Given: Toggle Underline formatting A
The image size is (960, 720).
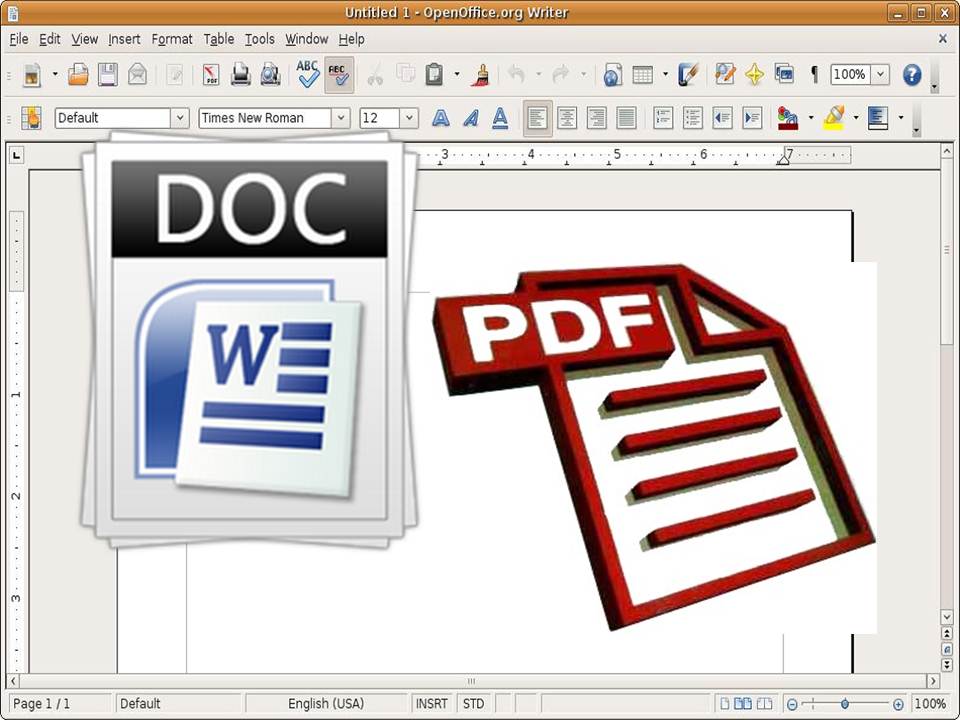Looking at the screenshot, I should (x=500, y=118).
